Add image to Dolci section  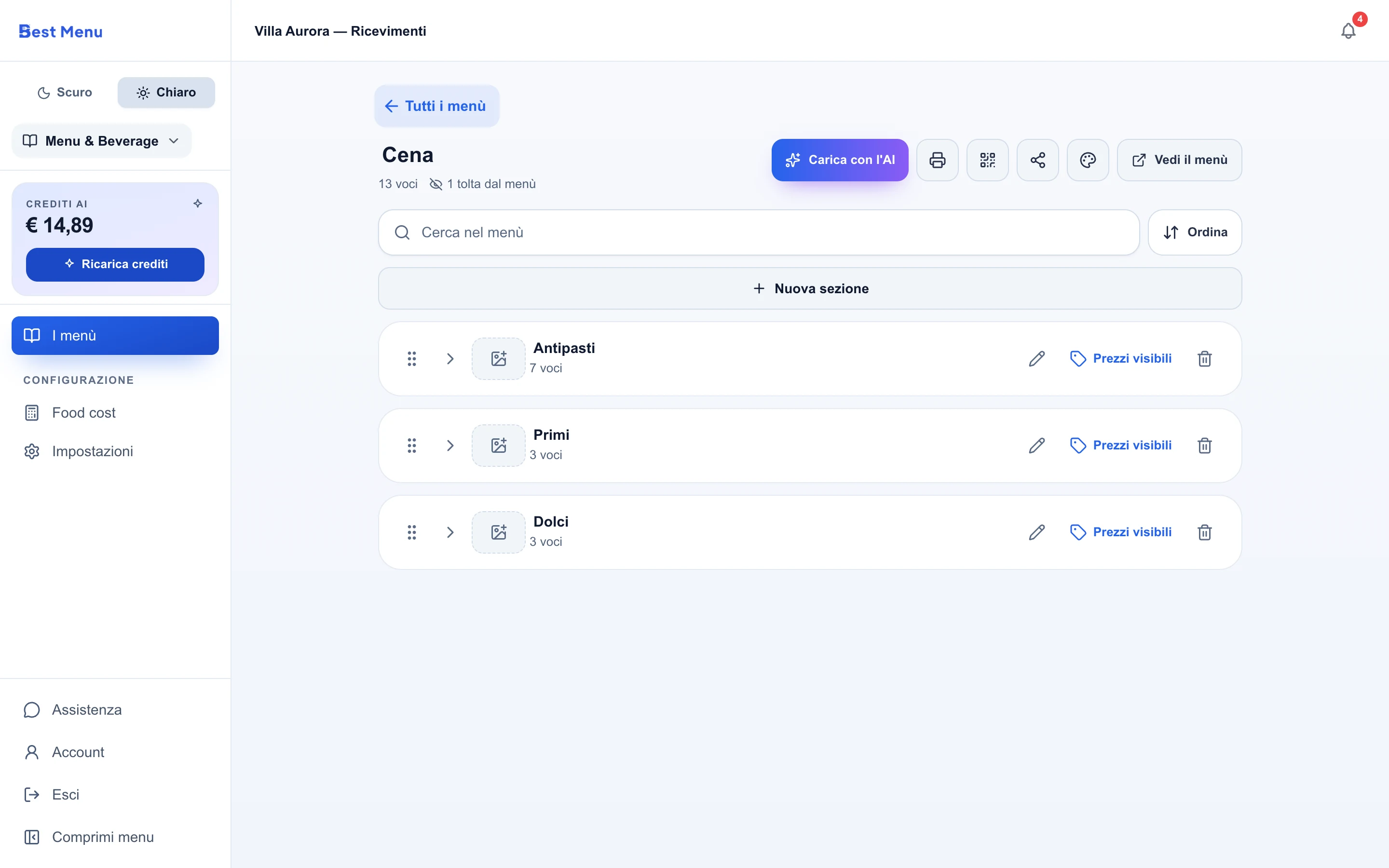[x=498, y=532]
